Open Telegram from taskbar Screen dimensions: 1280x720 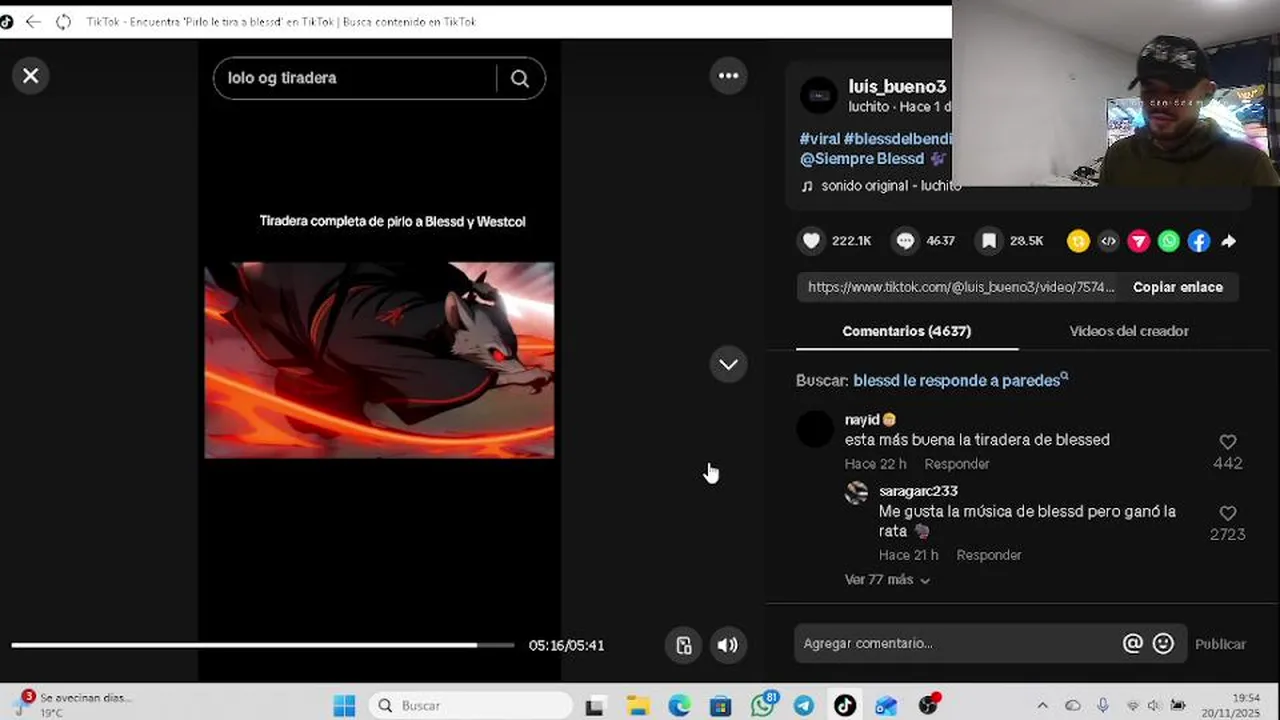tap(804, 706)
